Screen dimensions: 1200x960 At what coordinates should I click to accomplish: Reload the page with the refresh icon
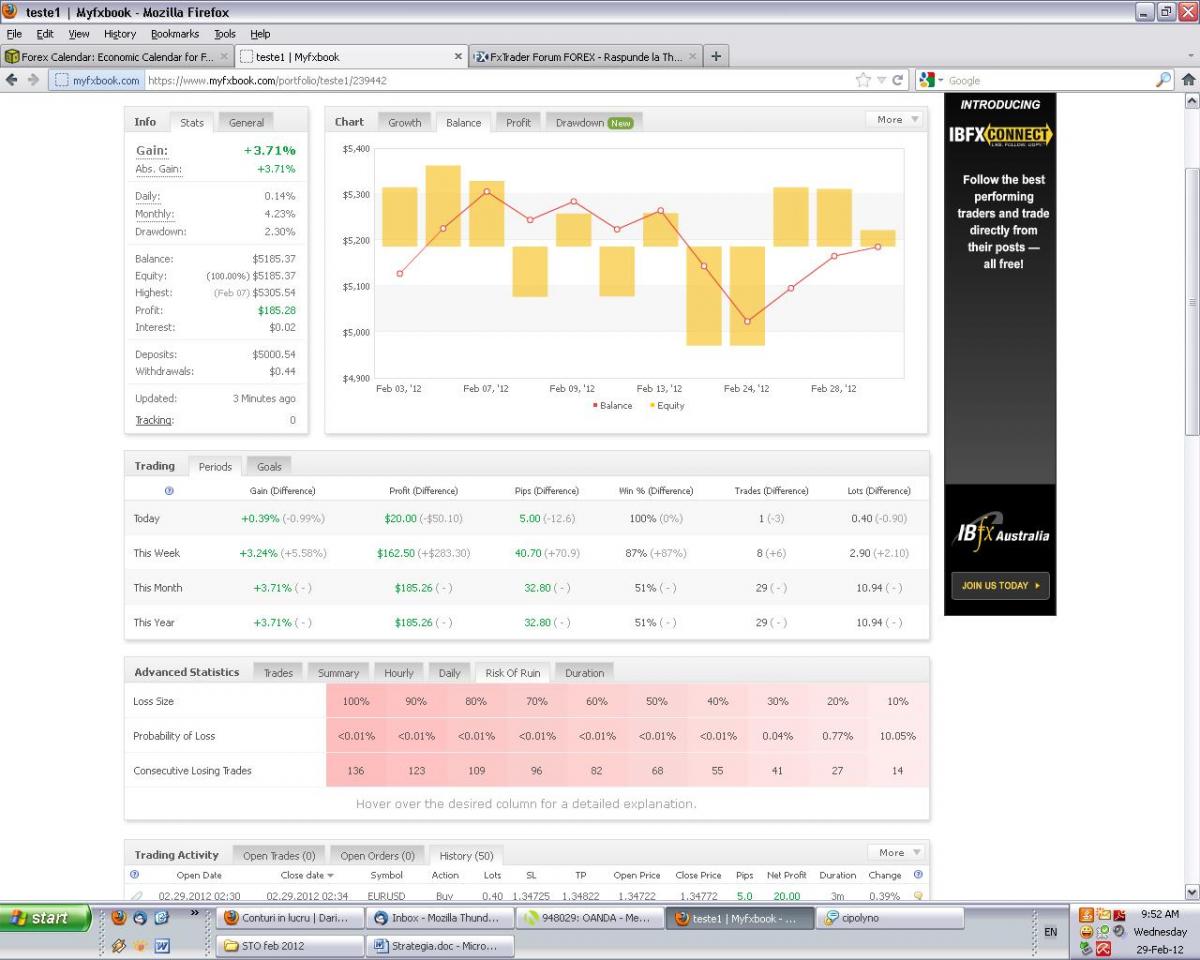(898, 80)
